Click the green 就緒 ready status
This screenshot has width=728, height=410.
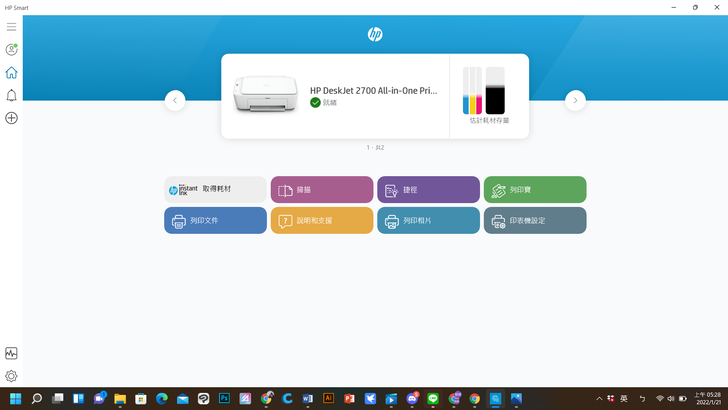click(x=324, y=103)
